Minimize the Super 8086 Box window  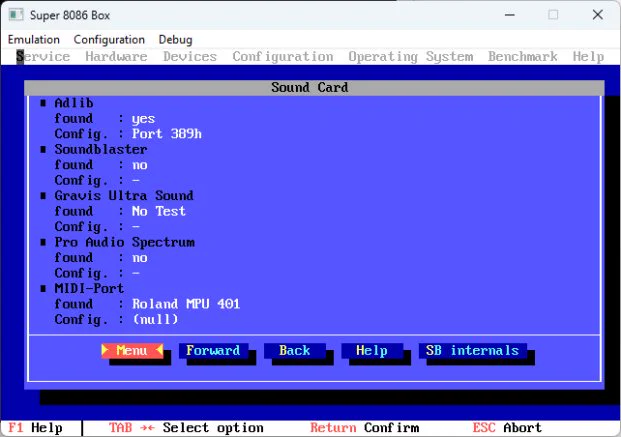510,15
